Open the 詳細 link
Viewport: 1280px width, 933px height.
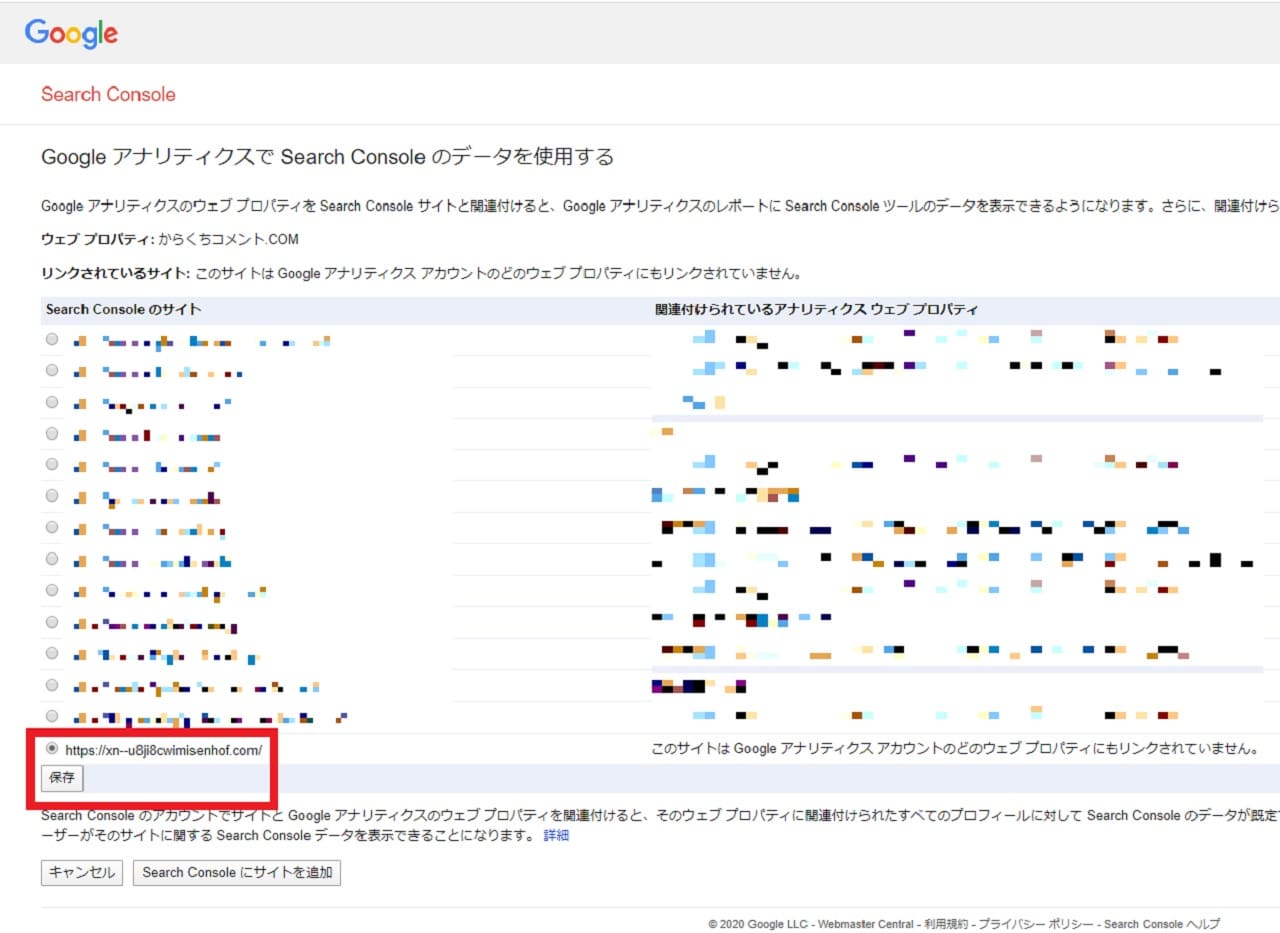click(556, 835)
